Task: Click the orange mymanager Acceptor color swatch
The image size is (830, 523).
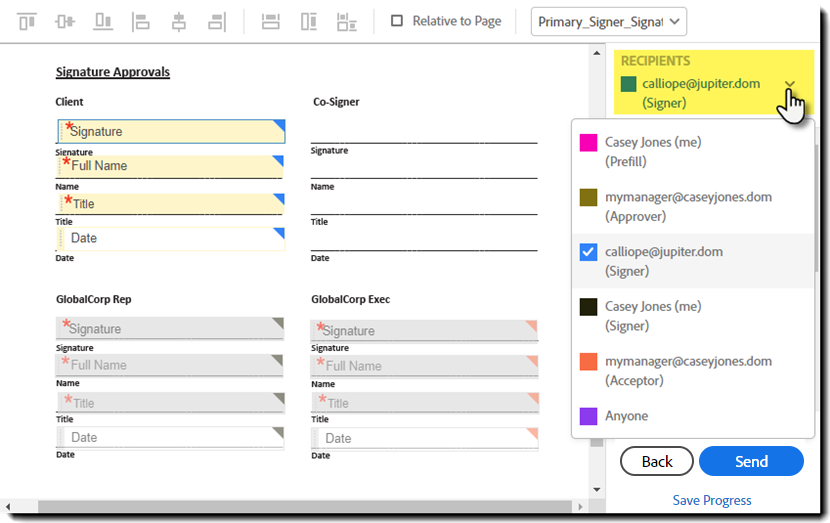Action: coord(589,362)
